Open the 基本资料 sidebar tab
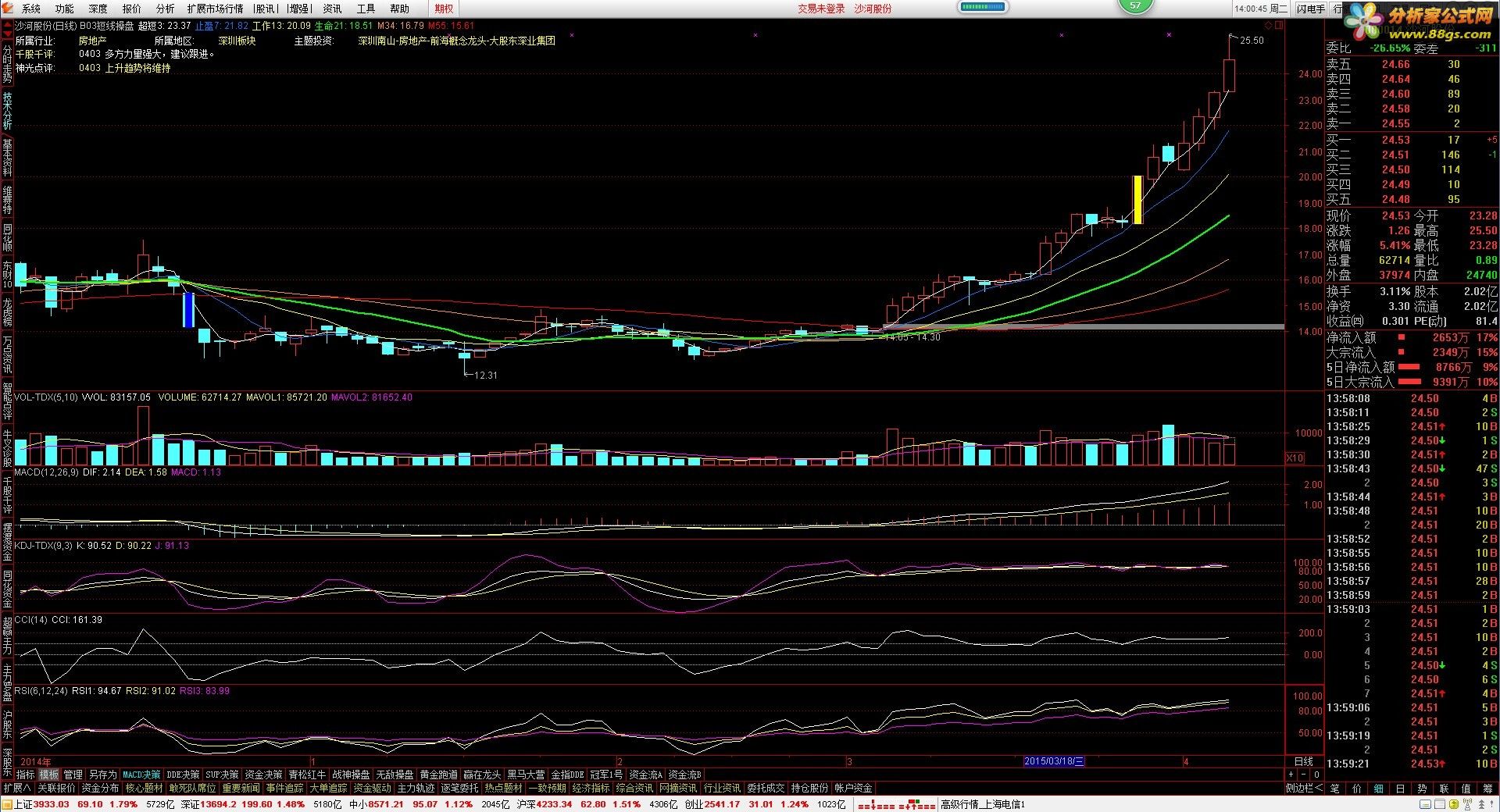 tap(7, 157)
